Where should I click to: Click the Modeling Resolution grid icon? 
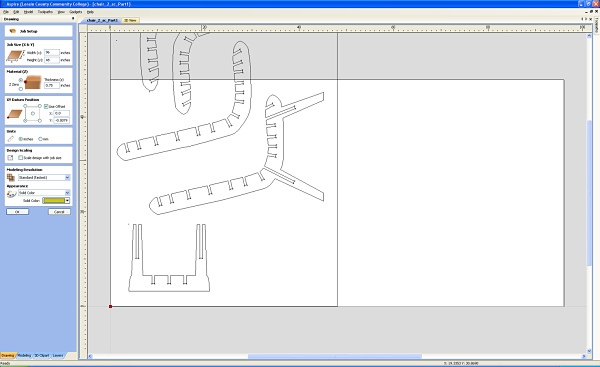[11, 177]
